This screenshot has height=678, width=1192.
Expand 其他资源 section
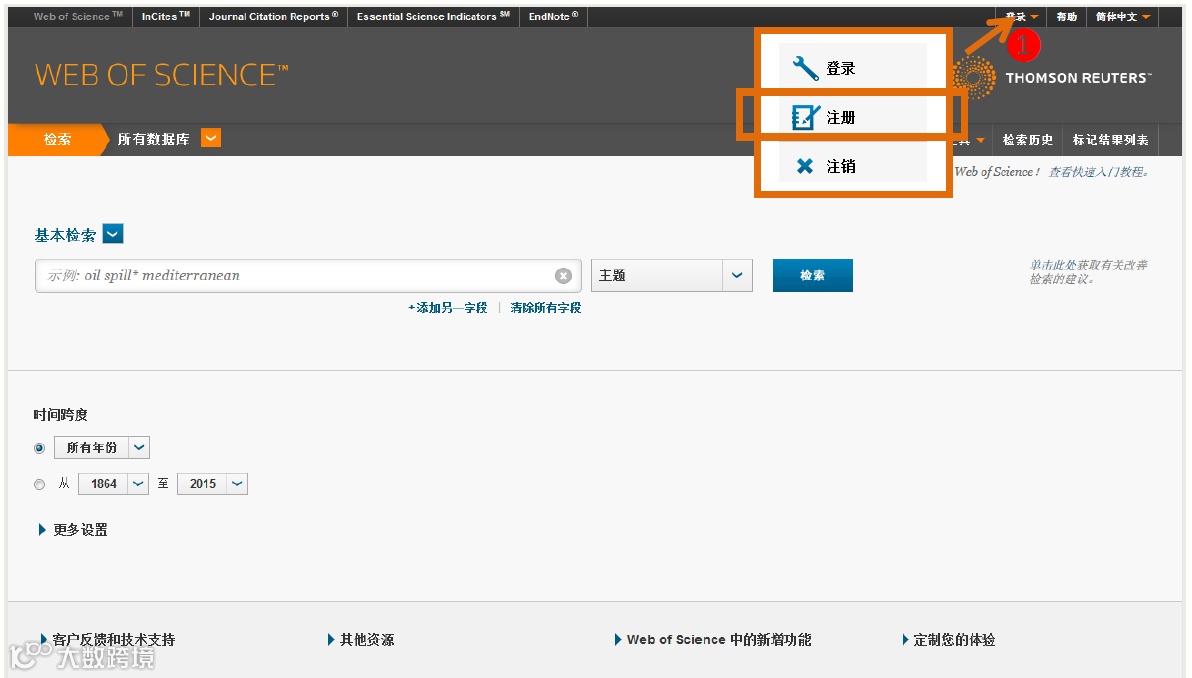[361, 640]
